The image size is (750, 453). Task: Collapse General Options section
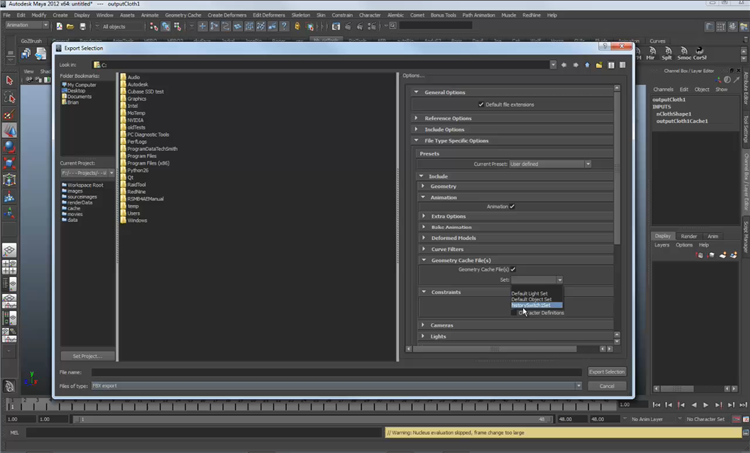[416, 92]
